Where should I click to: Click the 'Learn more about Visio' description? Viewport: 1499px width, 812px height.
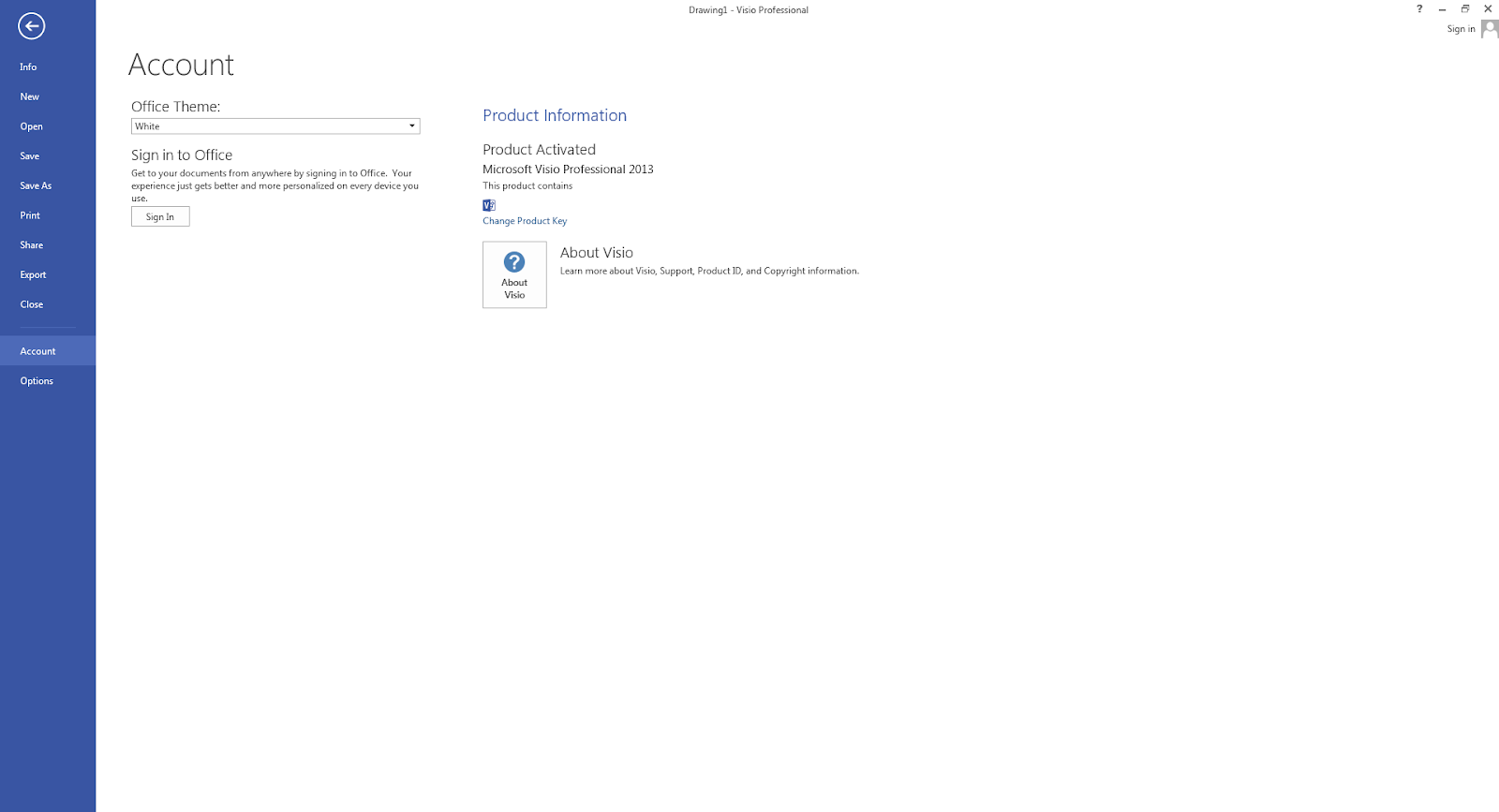click(x=709, y=272)
